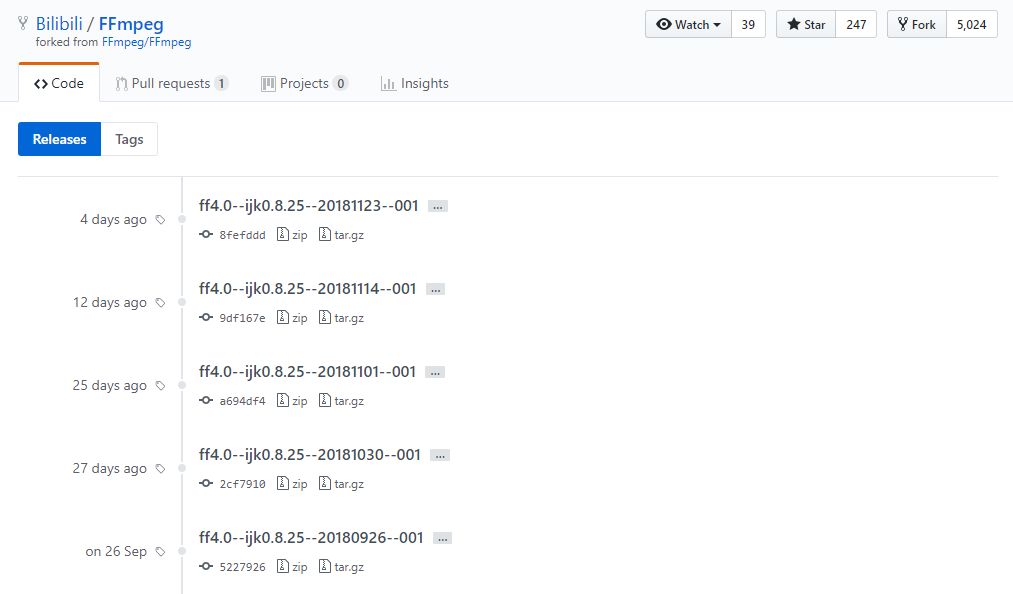This screenshot has width=1013, height=594.
Task: Download zip for release 20181114
Action: [292, 317]
